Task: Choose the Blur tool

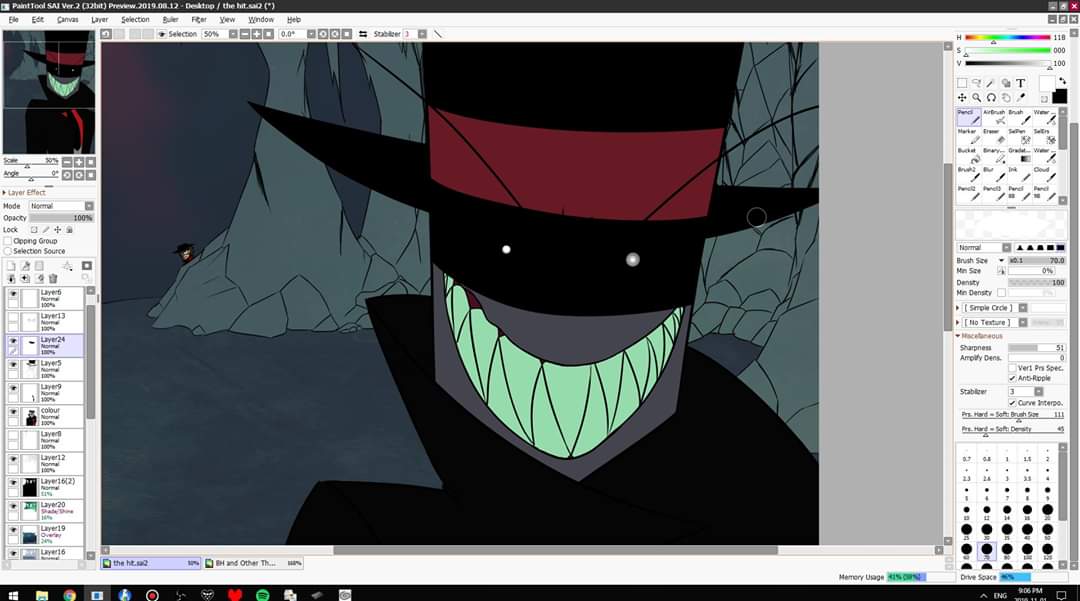Action: click(993, 173)
